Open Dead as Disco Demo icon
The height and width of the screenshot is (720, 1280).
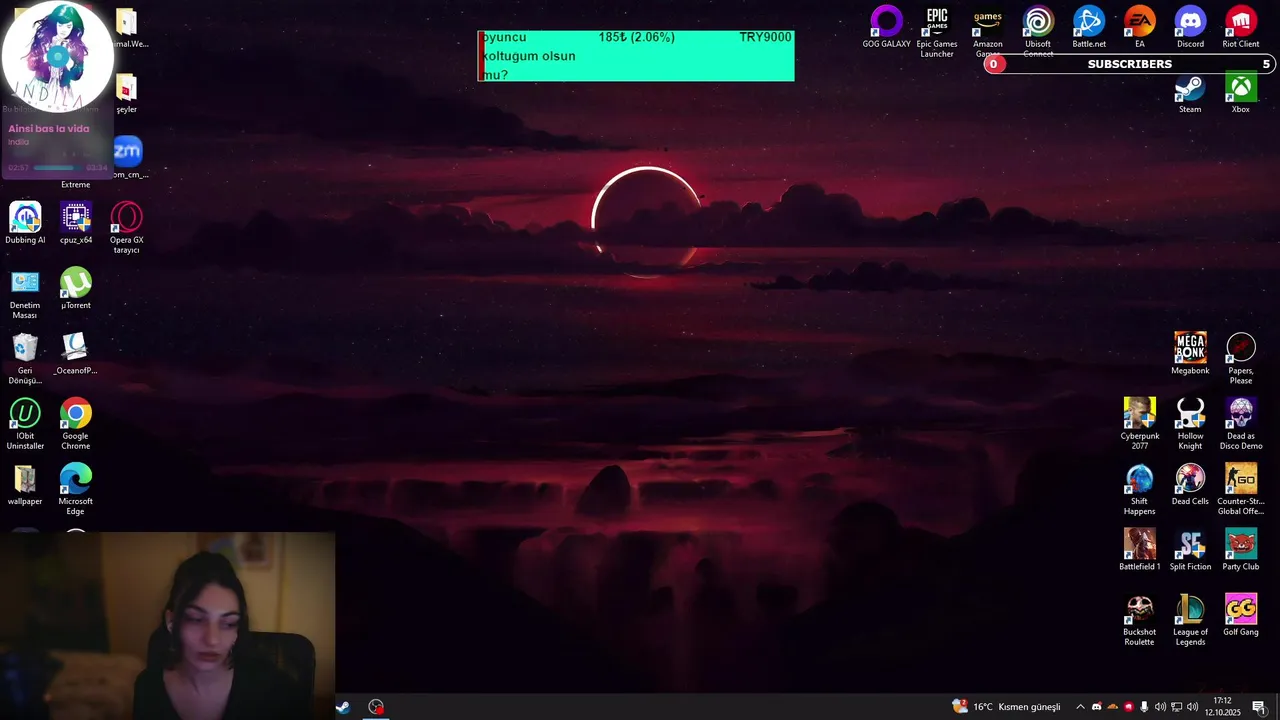tap(1241, 424)
